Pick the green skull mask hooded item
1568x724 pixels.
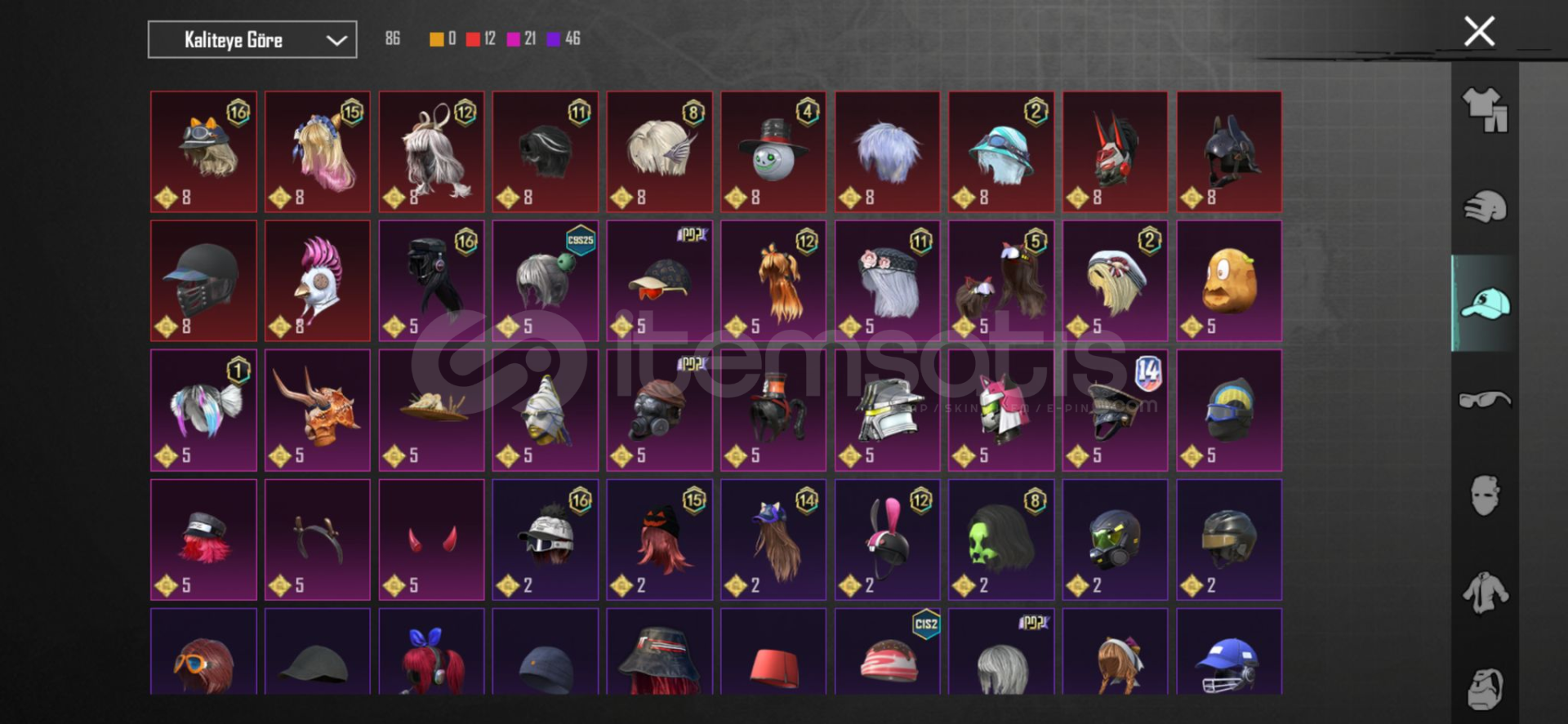(x=1001, y=540)
